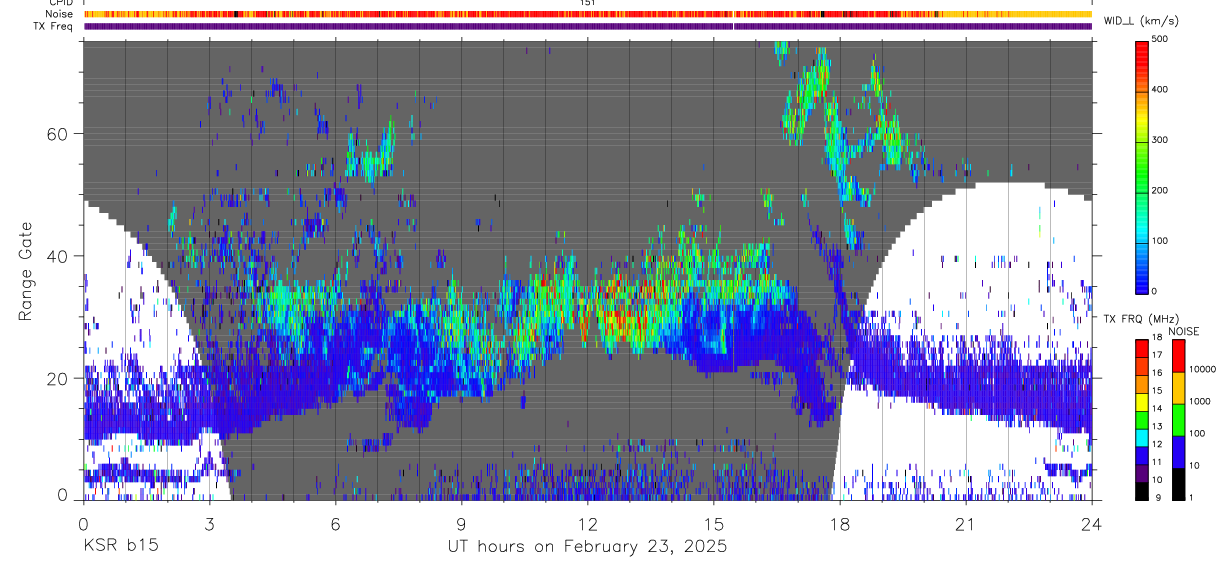Click the '3' hour tick on the time axis

[x=210, y=523]
